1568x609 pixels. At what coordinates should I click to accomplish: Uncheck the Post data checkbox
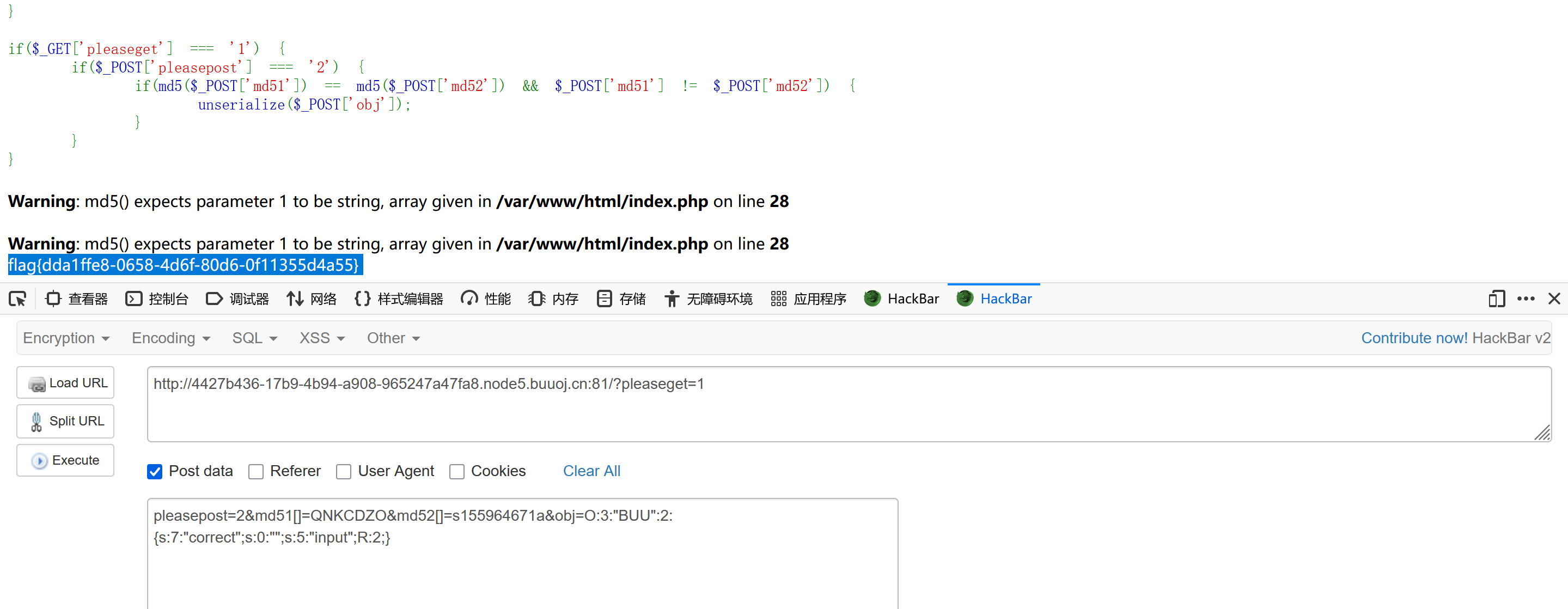[x=155, y=472]
